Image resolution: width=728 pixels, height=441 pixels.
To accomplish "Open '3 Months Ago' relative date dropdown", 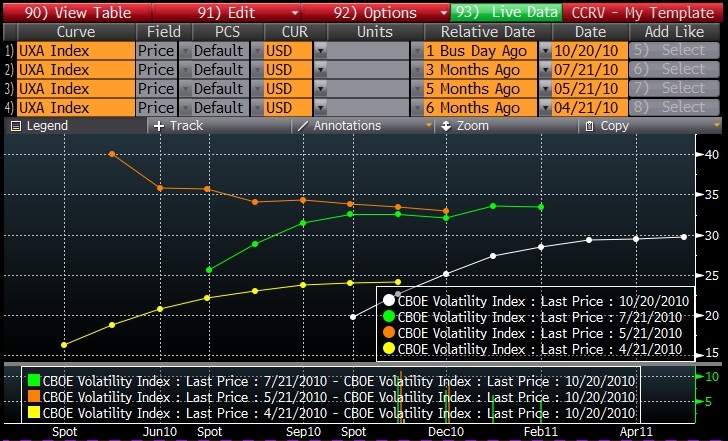I will (x=544, y=70).
